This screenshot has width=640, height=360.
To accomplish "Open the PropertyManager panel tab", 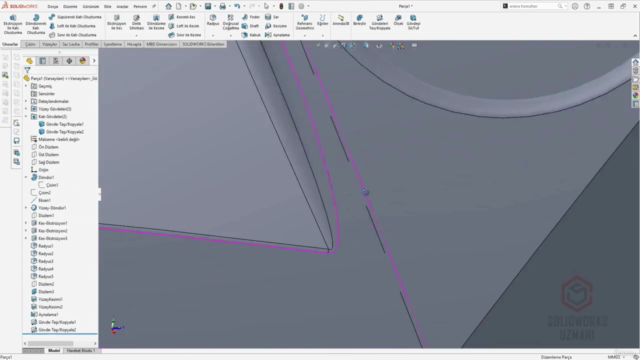I will pyautogui.click(x=42, y=61).
